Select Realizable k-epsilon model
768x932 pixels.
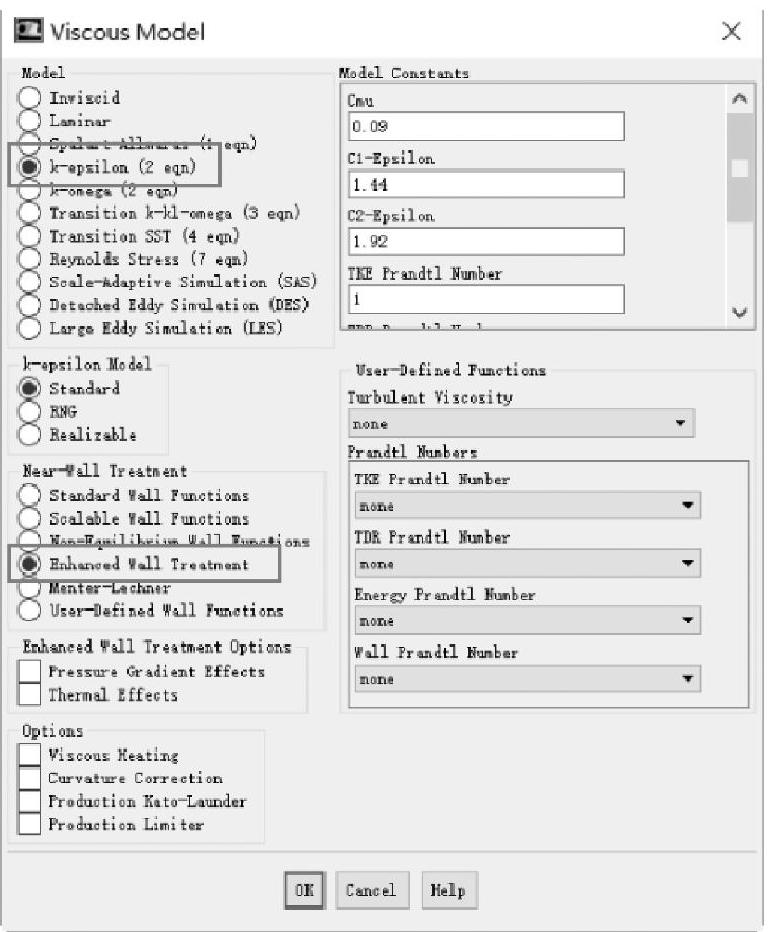tap(29, 434)
